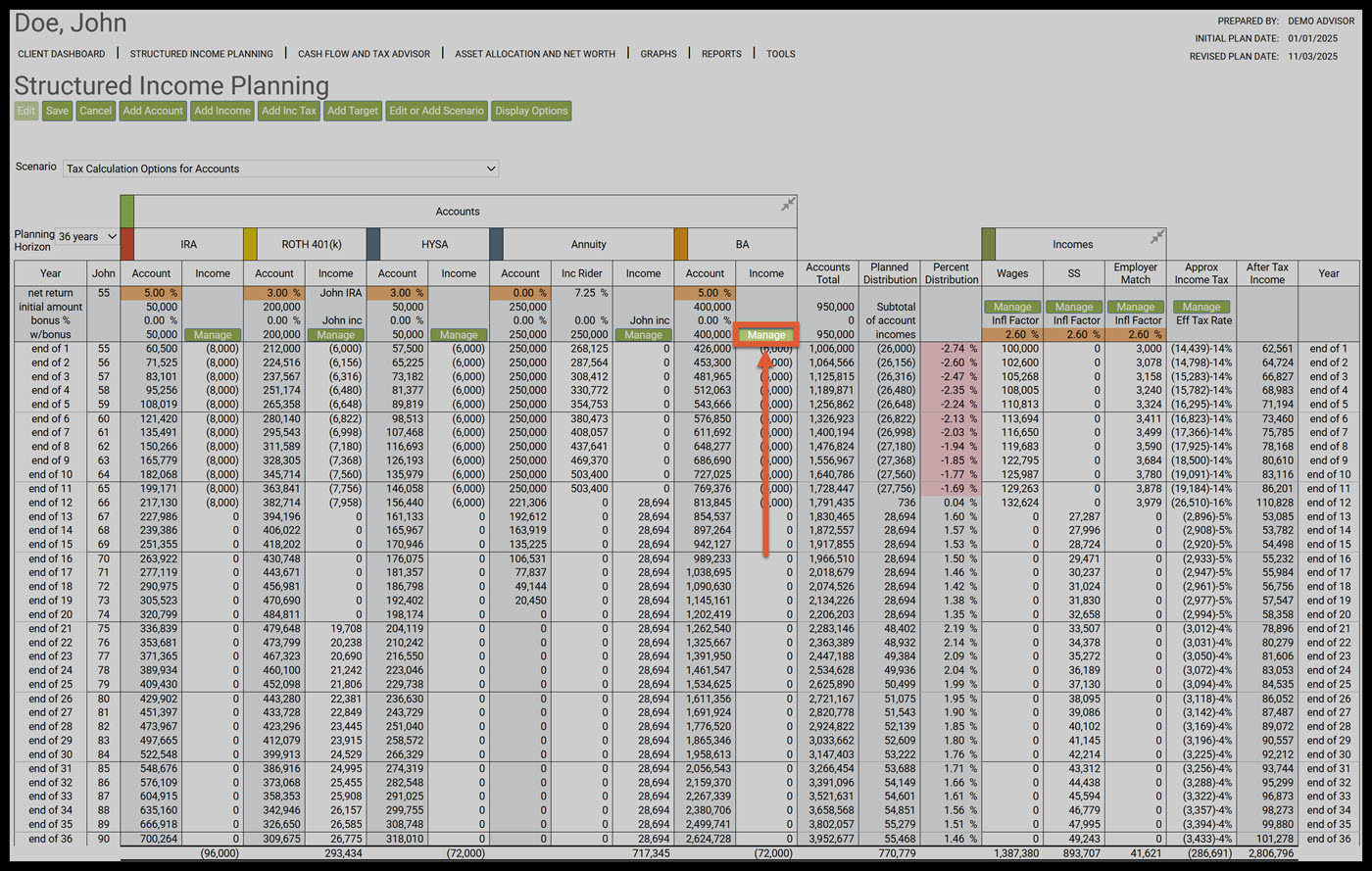Viewport: 1372px width, 871px height.
Task: Collapse the Accounts group panel
Action: (x=787, y=205)
